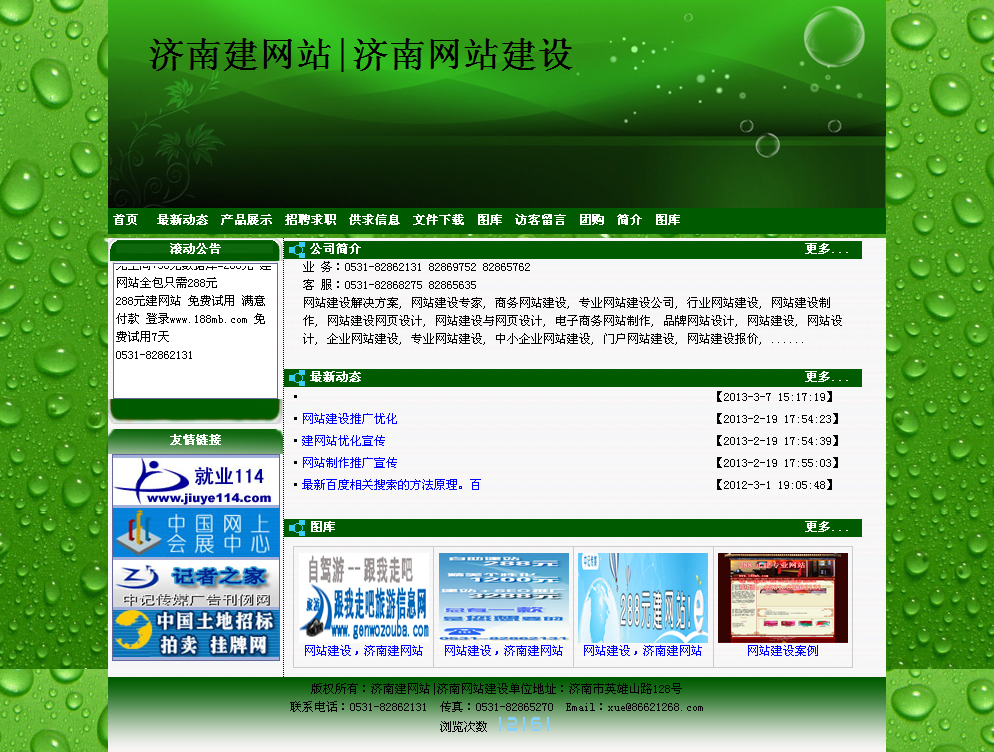The image size is (994, 752).
Task: Click the 就业114 banner logo
Action: (195, 482)
